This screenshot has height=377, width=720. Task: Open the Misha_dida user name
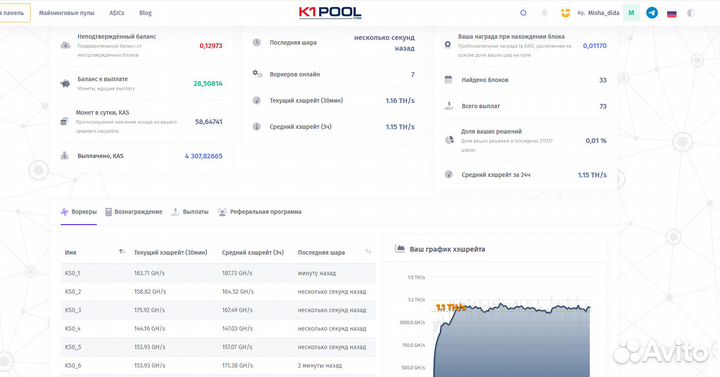[x=603, y=13]
